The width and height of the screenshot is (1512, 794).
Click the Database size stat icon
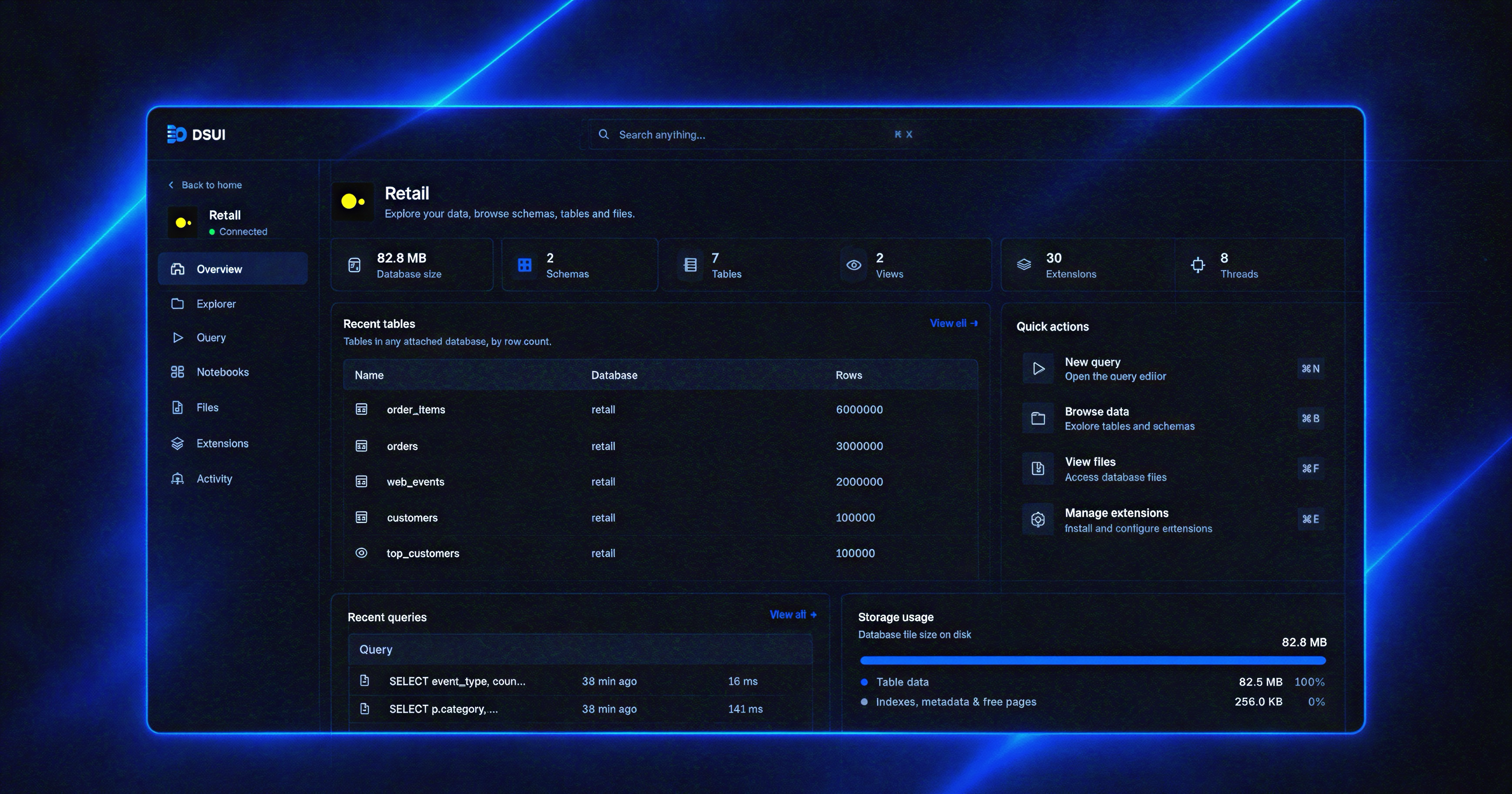(x=354, y=265)
